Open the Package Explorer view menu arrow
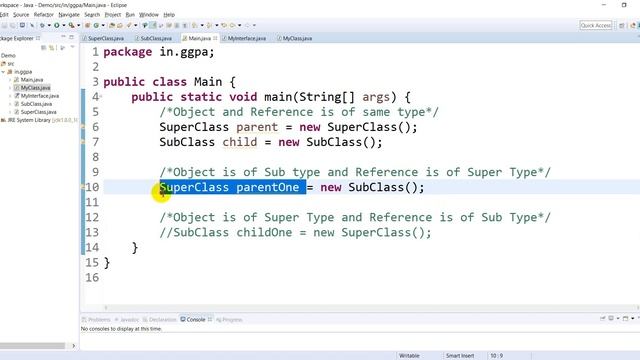 point(72,47)
